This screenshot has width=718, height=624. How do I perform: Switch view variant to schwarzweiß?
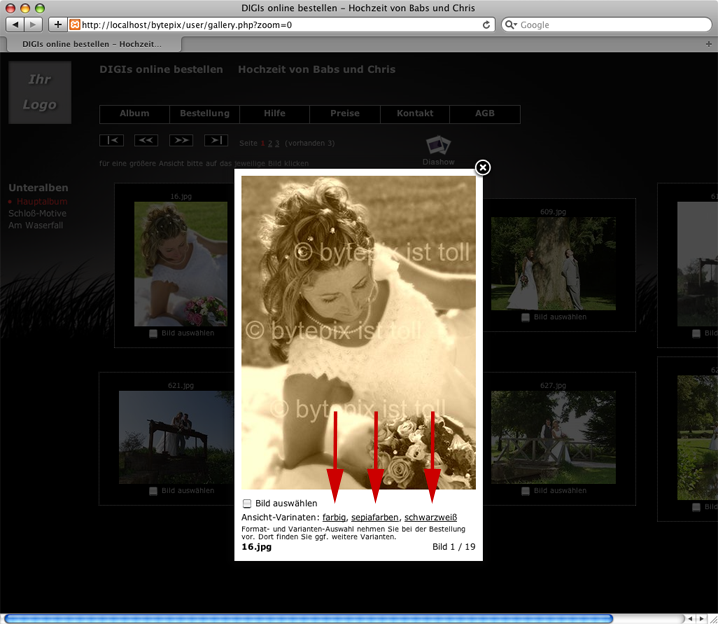click(431, 517)
